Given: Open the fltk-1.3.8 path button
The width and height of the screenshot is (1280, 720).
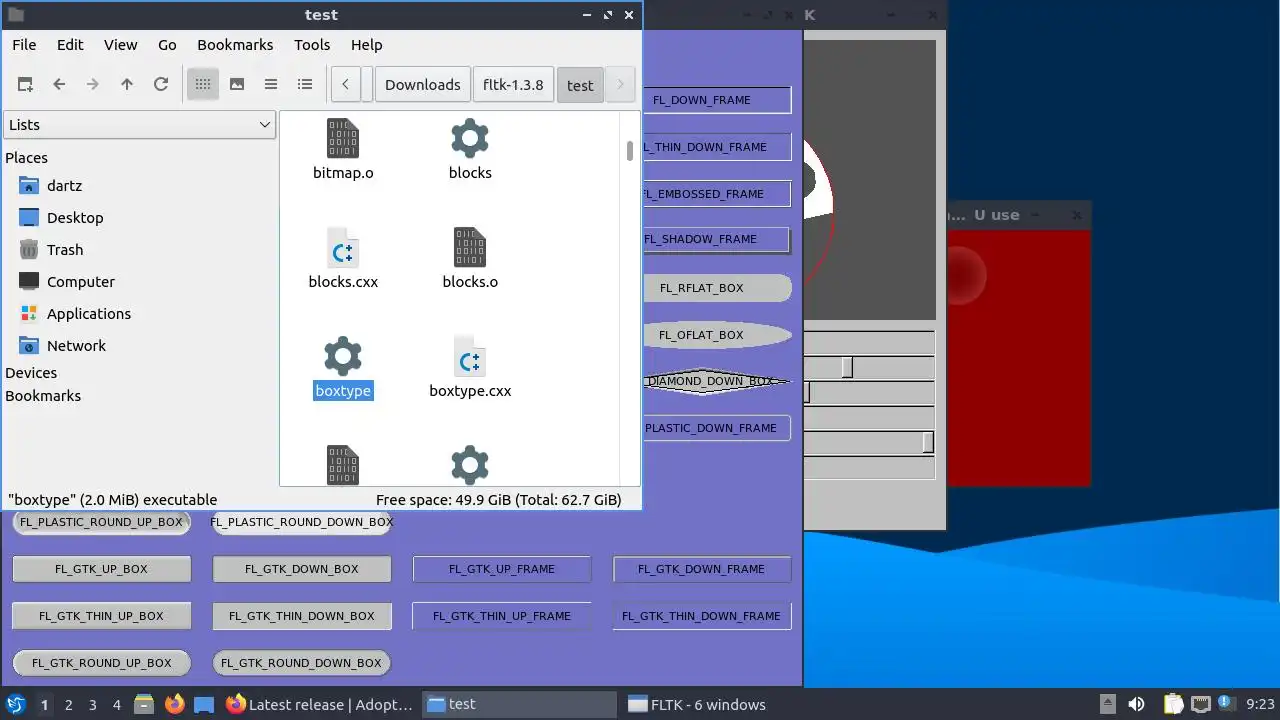Looking at the screenshot, I should coord(513,85).
